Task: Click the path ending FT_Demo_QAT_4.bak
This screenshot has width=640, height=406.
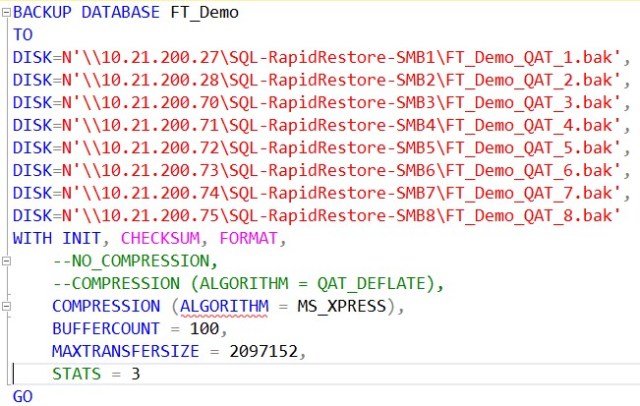Action: (341, 125)
